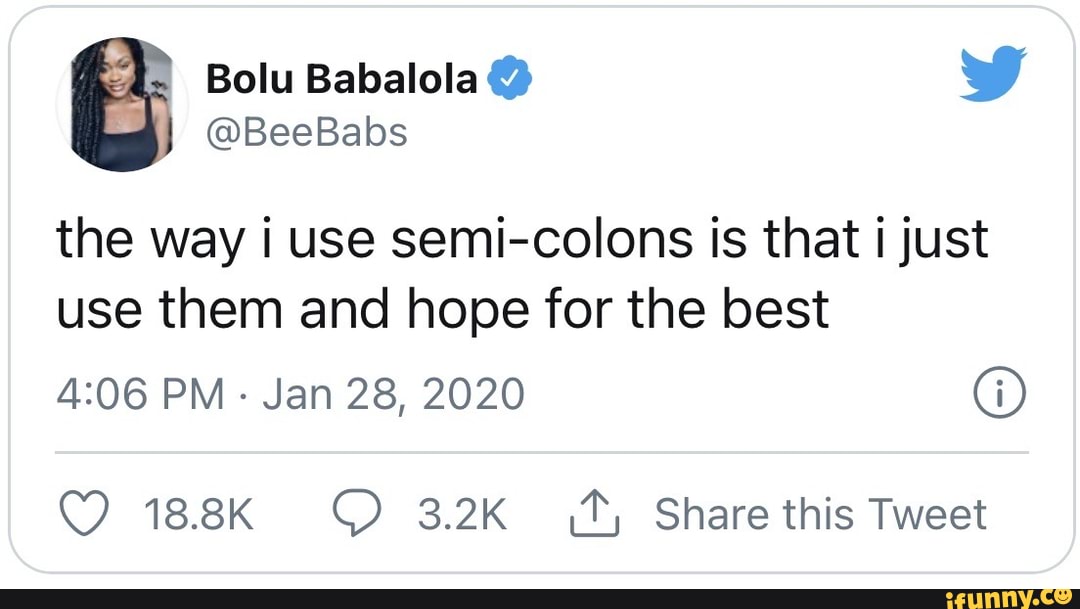Image resolution: width=1080 pixels, height=609 pixels.
Task: Like the tweet using the heart toggle
Action: point(84,513)
